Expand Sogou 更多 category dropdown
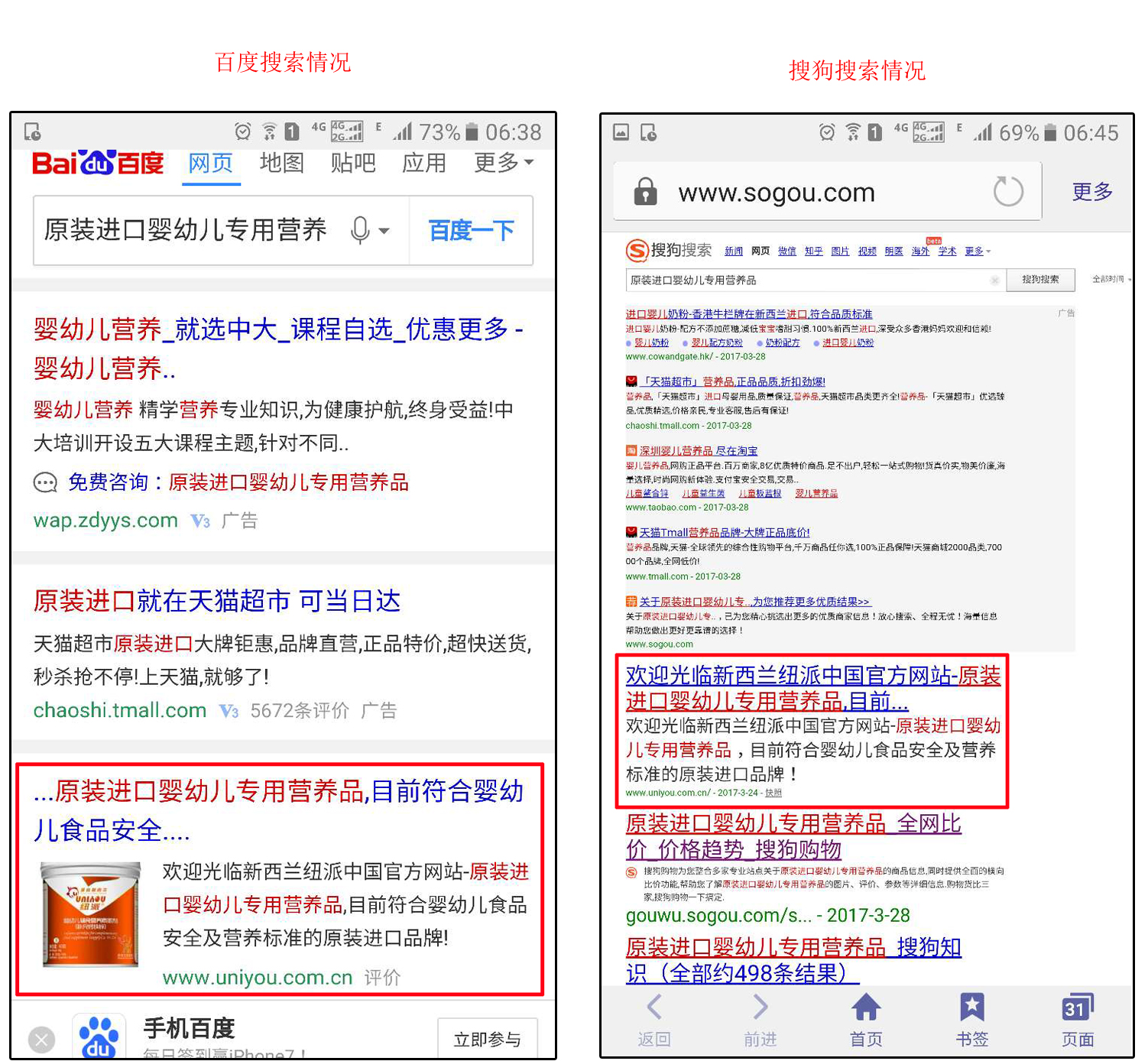The image size is (1148, 1061). [x=978, y=251]
